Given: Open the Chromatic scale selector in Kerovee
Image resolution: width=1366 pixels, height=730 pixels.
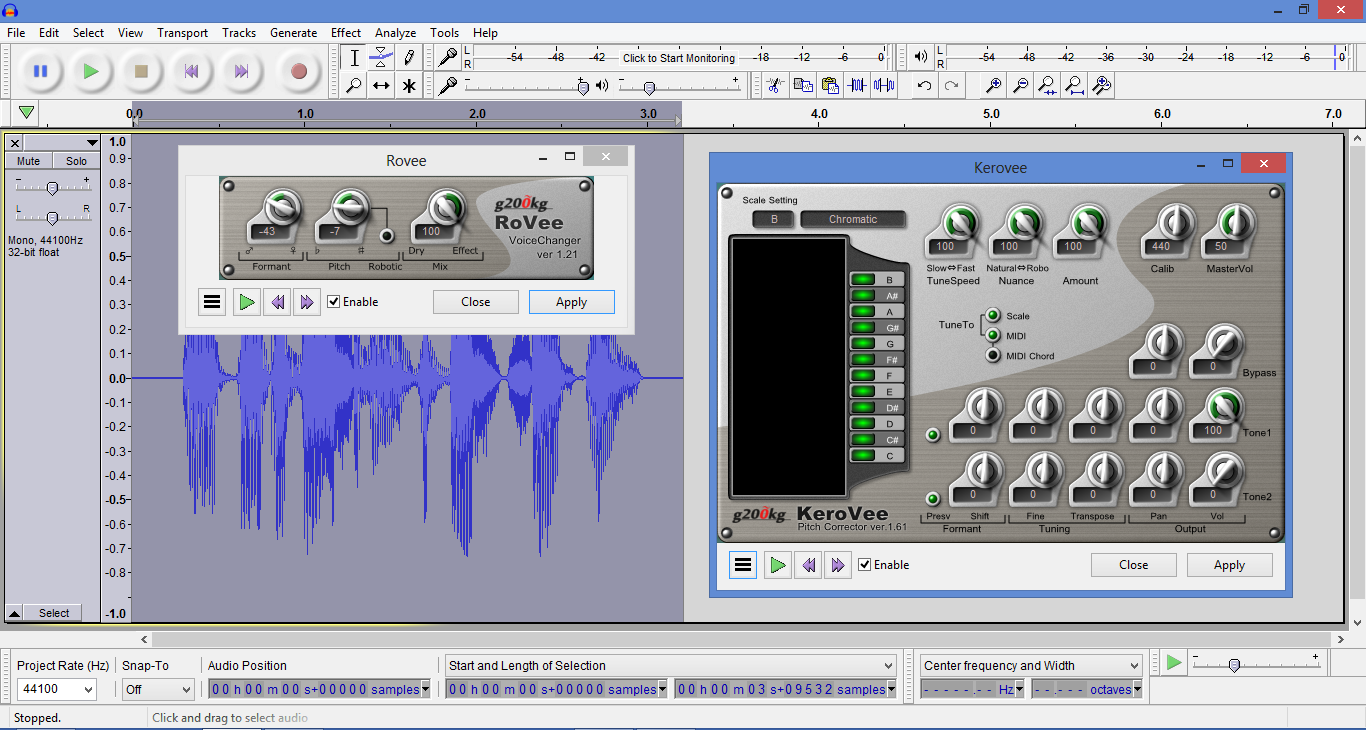Looking at the screenshot, I should click(853, 219).
